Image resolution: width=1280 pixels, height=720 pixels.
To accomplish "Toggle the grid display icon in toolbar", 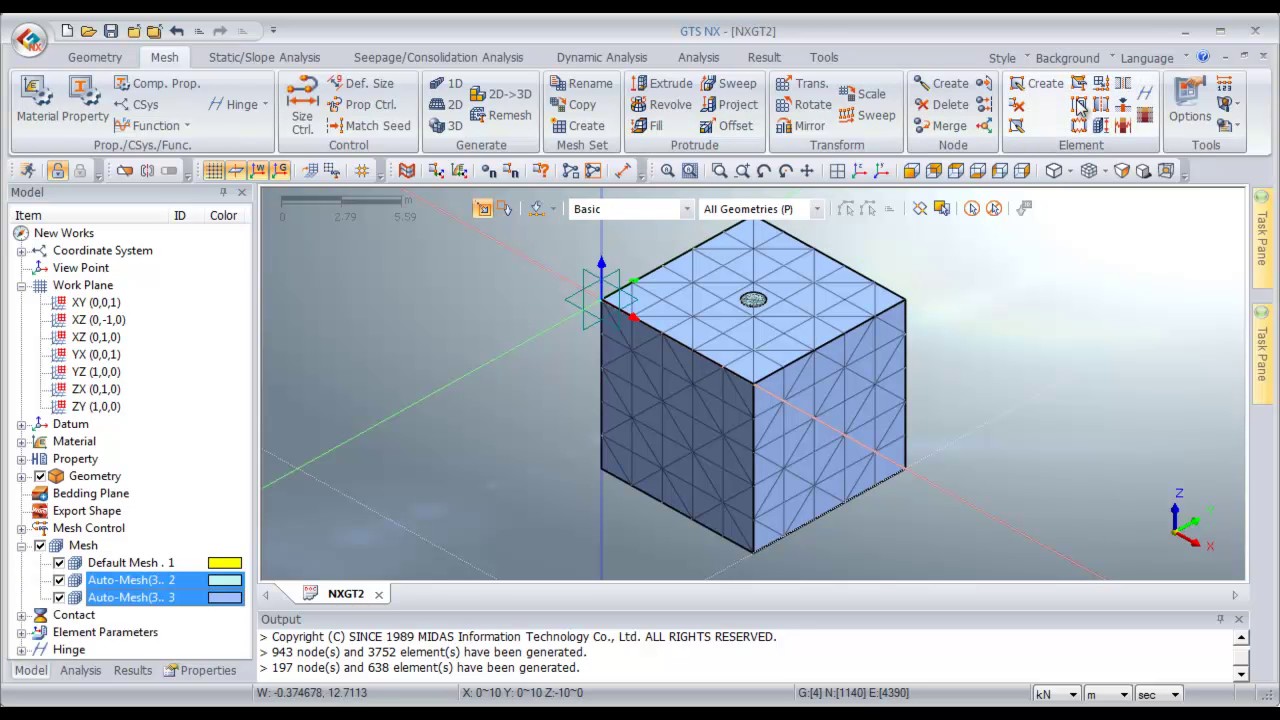I will tap(214, 171).
